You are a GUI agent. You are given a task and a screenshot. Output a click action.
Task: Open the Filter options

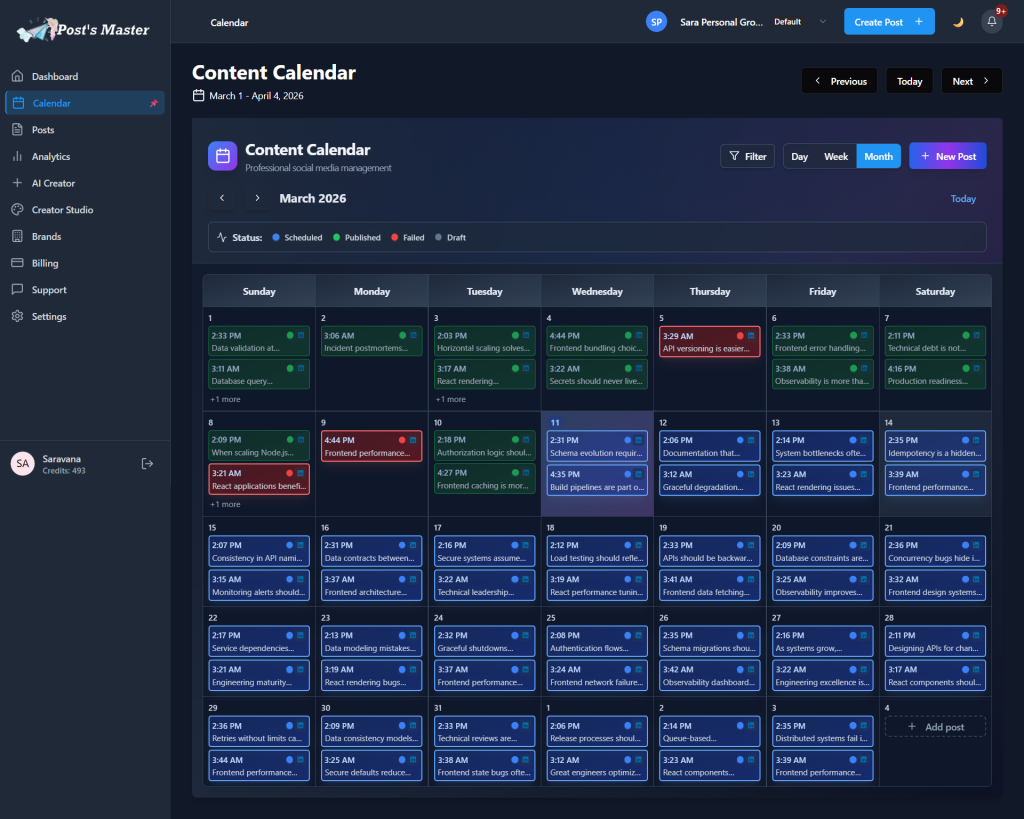click(x=747, y=156)
